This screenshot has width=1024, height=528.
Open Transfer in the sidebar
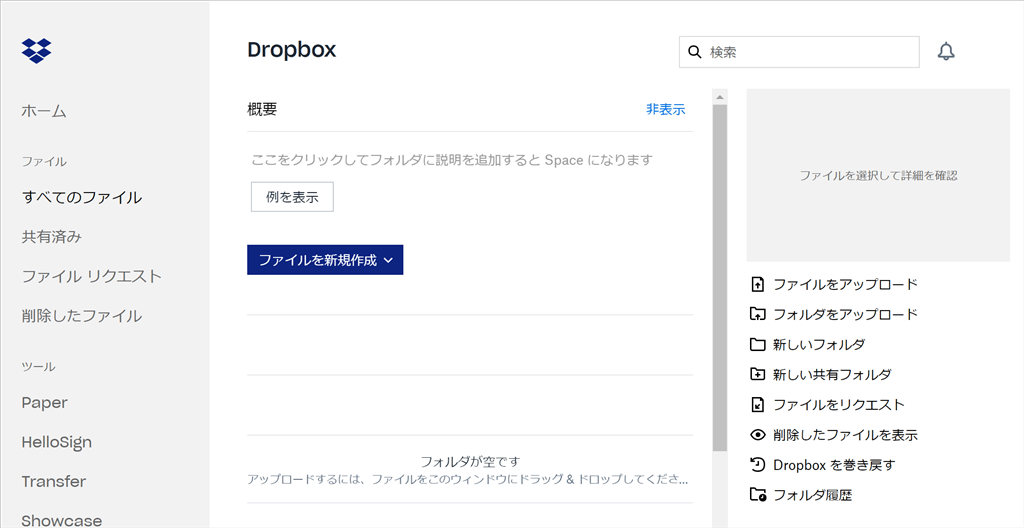pyautogui.click(x=54, y=482)
